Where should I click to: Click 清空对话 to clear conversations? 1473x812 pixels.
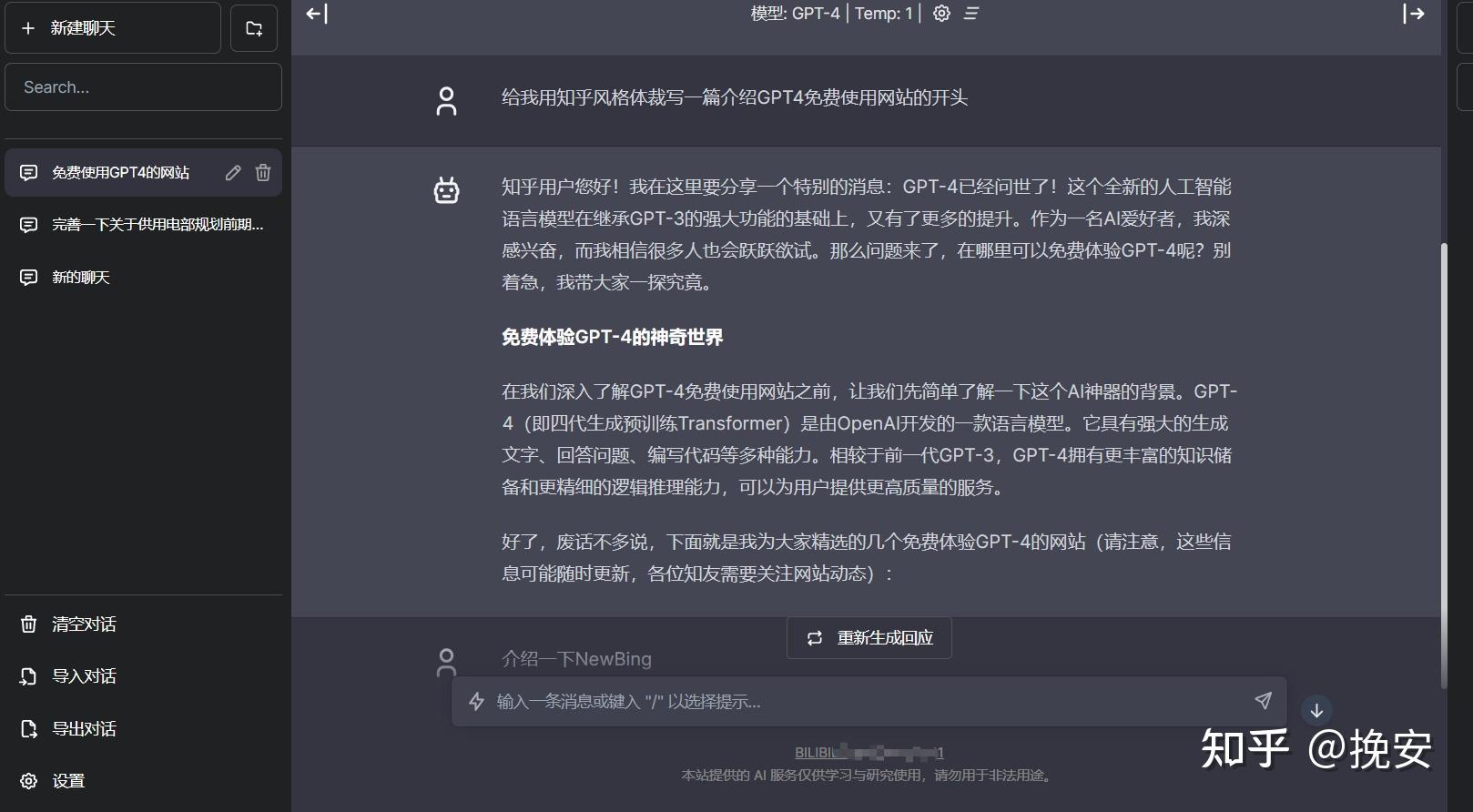coord(143,624)
